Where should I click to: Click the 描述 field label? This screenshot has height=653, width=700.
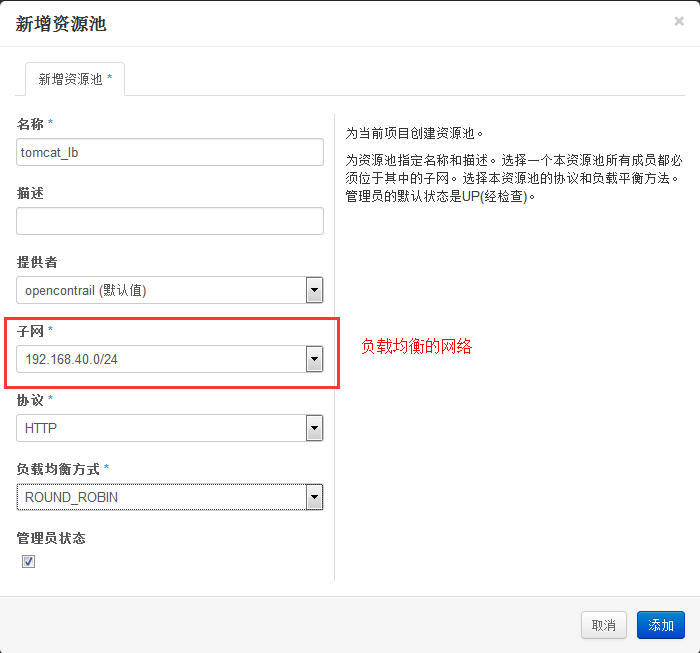click(30, 193)
